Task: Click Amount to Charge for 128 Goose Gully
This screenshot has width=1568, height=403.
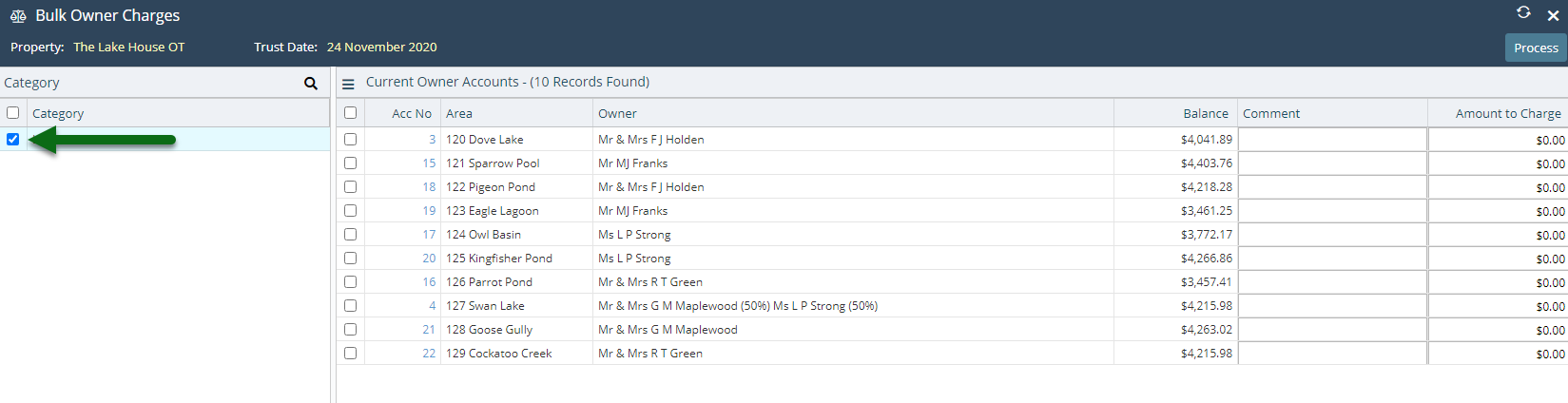Action: pos(1498,330)
